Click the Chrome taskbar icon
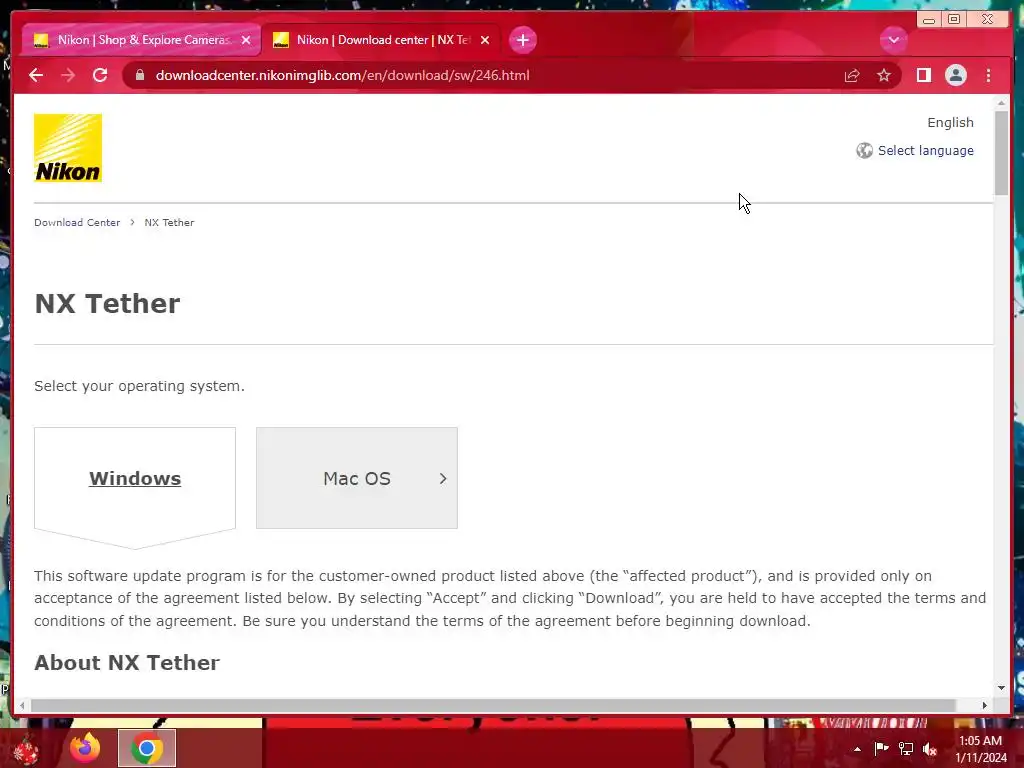 click(147, 748)
